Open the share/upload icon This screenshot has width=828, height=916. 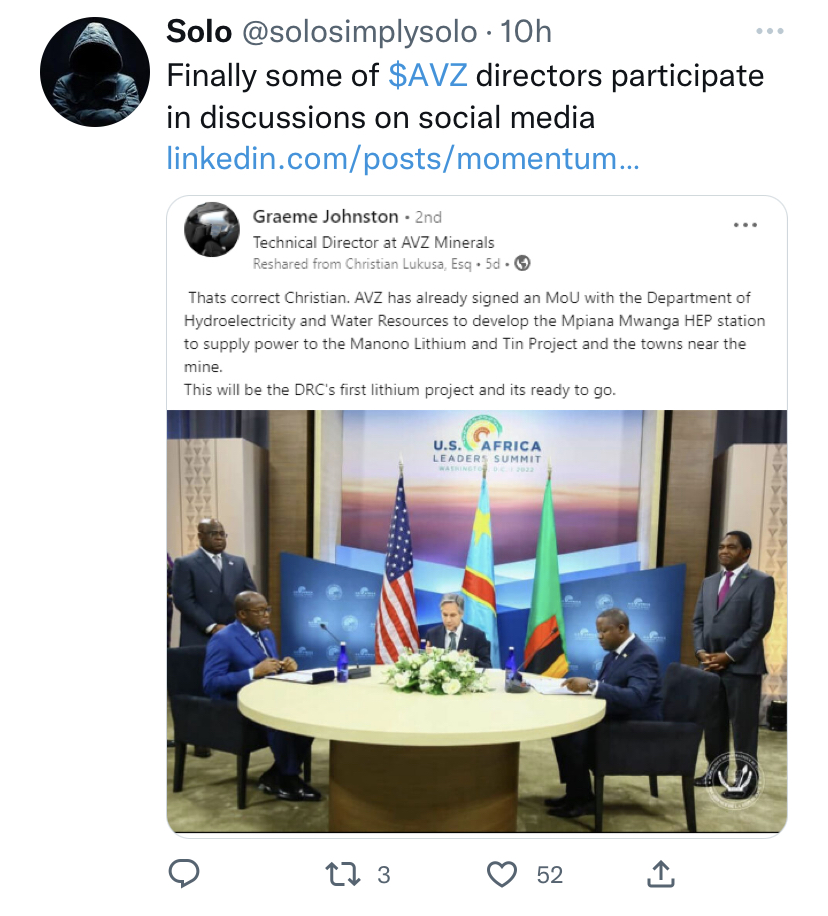pos(660,875)
